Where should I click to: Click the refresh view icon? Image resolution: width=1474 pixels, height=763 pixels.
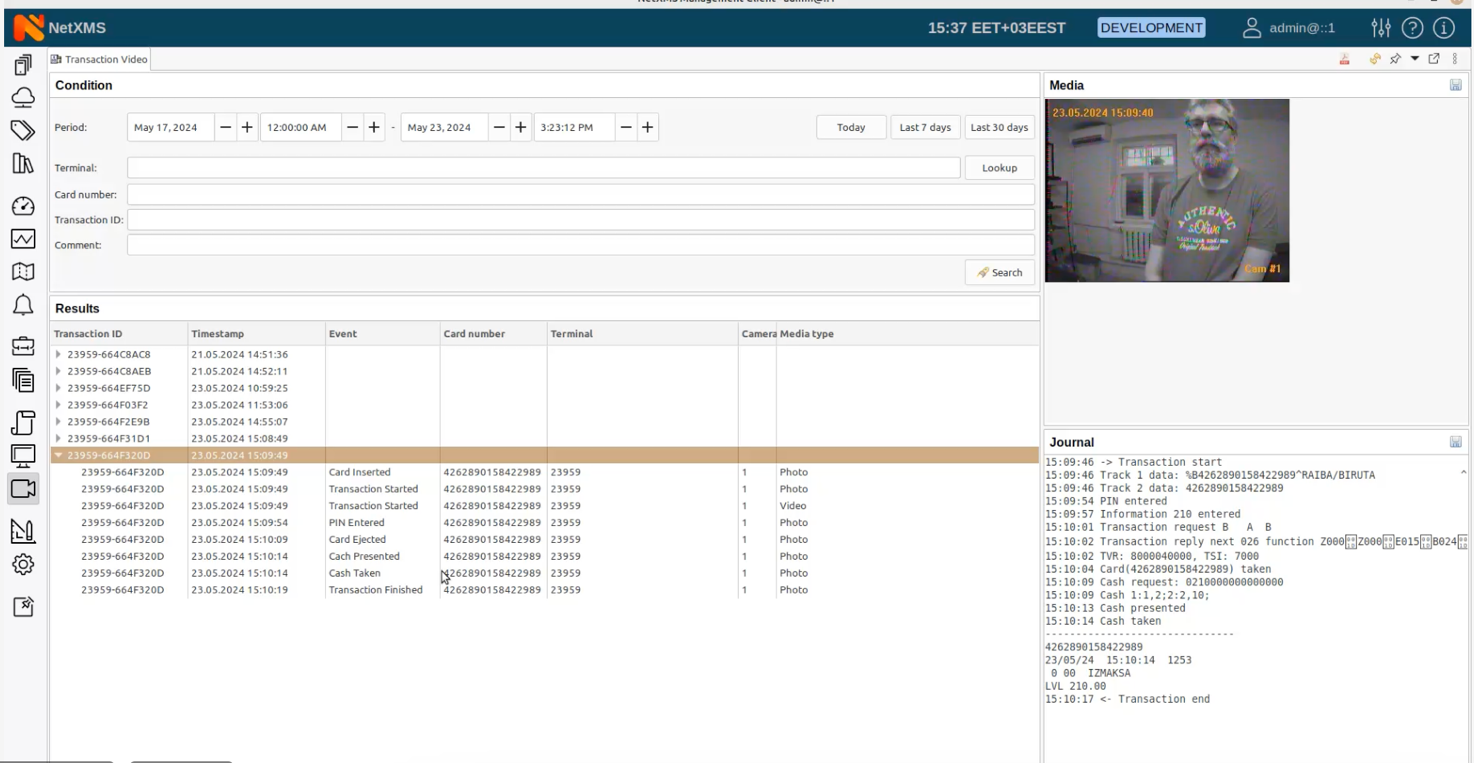click(1375, 59)
